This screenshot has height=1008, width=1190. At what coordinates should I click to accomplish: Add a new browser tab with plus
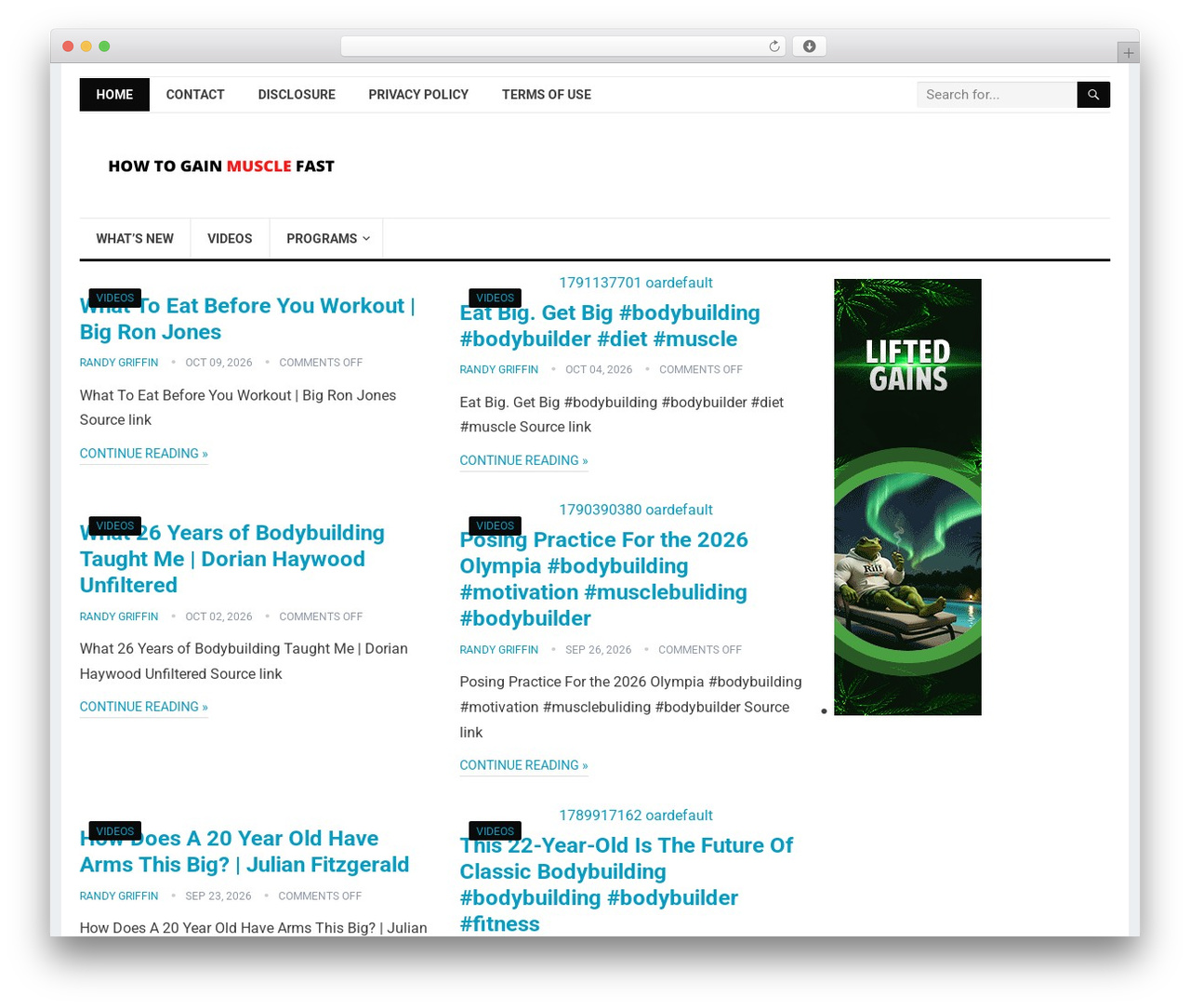click(x=1128, y=53)
